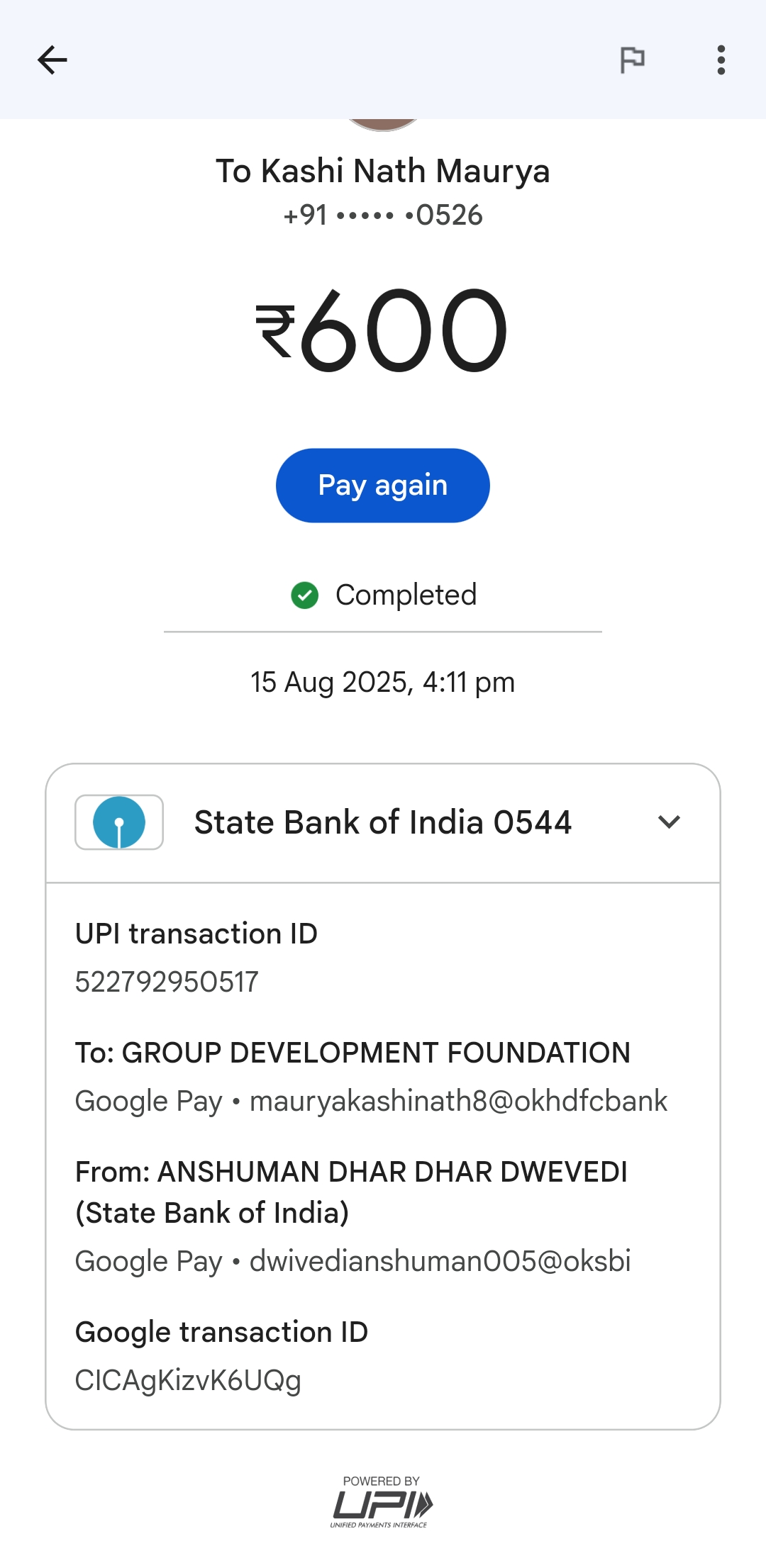Tap the mauryakashinath8@okhdfcbank UPI address
Image resolution: width=766 pixels, height=1568 pixels.
pyautogui.click(x=458, y=1102)
